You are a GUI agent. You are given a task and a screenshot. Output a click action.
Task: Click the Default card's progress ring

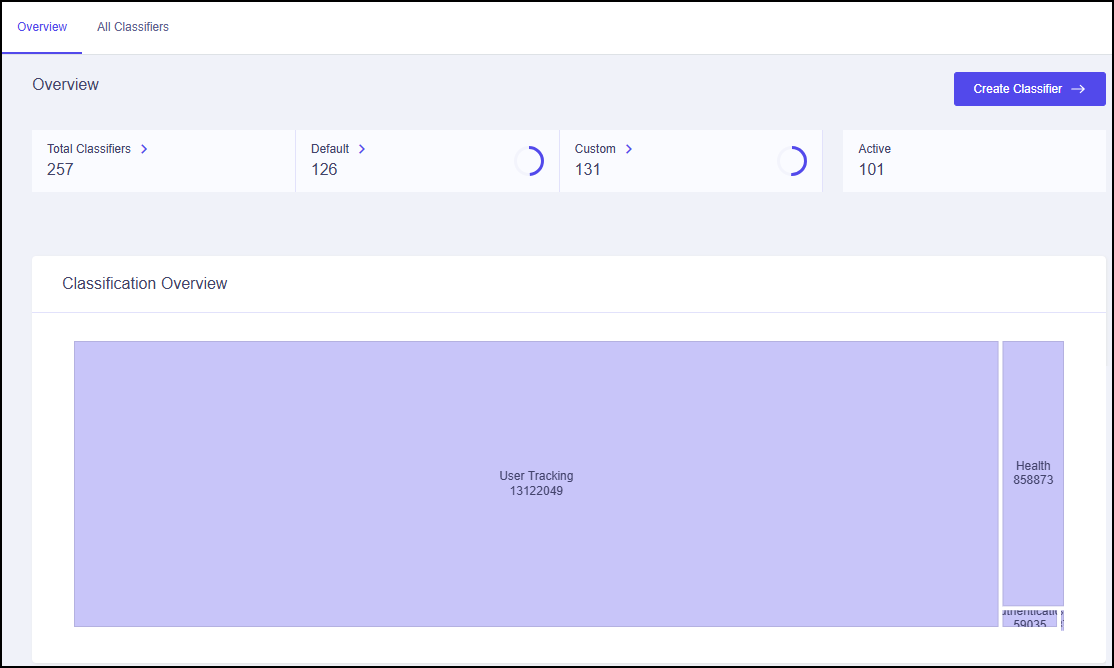(x=531, y=161)
